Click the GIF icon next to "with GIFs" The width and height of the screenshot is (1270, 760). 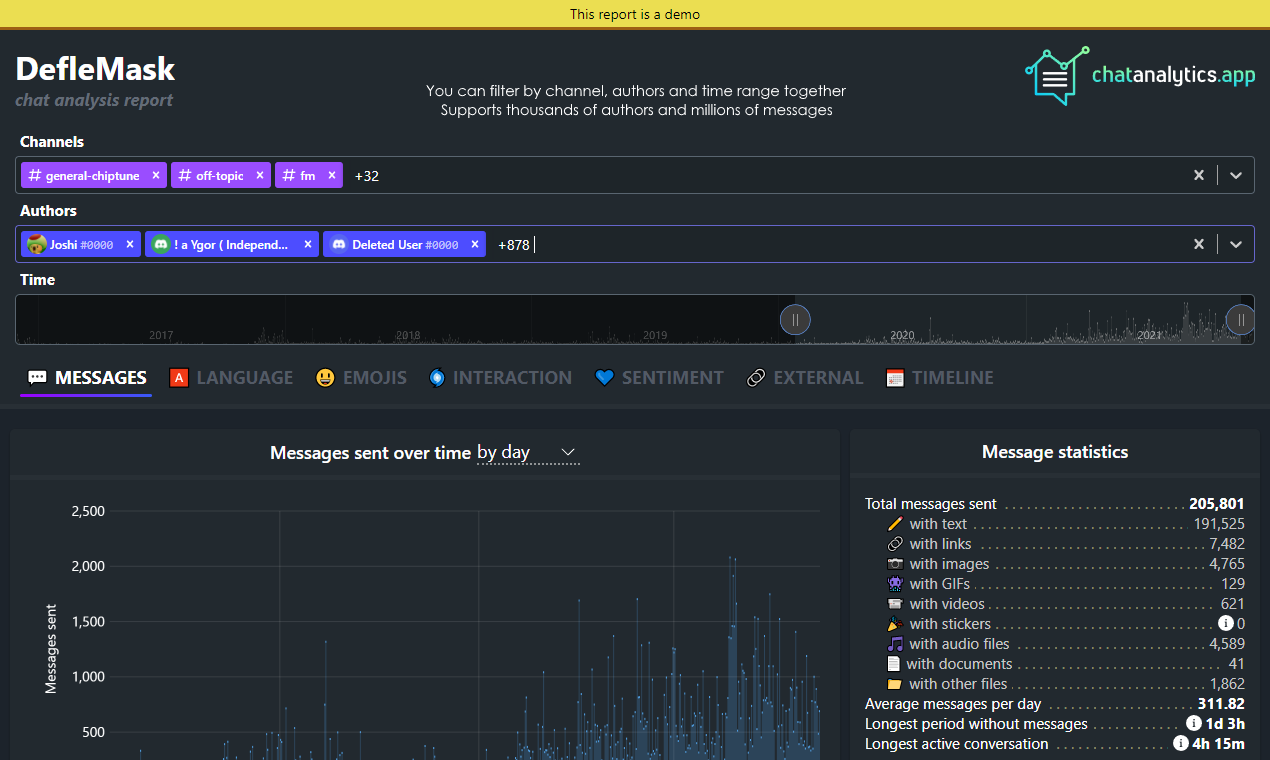[895, 583]
